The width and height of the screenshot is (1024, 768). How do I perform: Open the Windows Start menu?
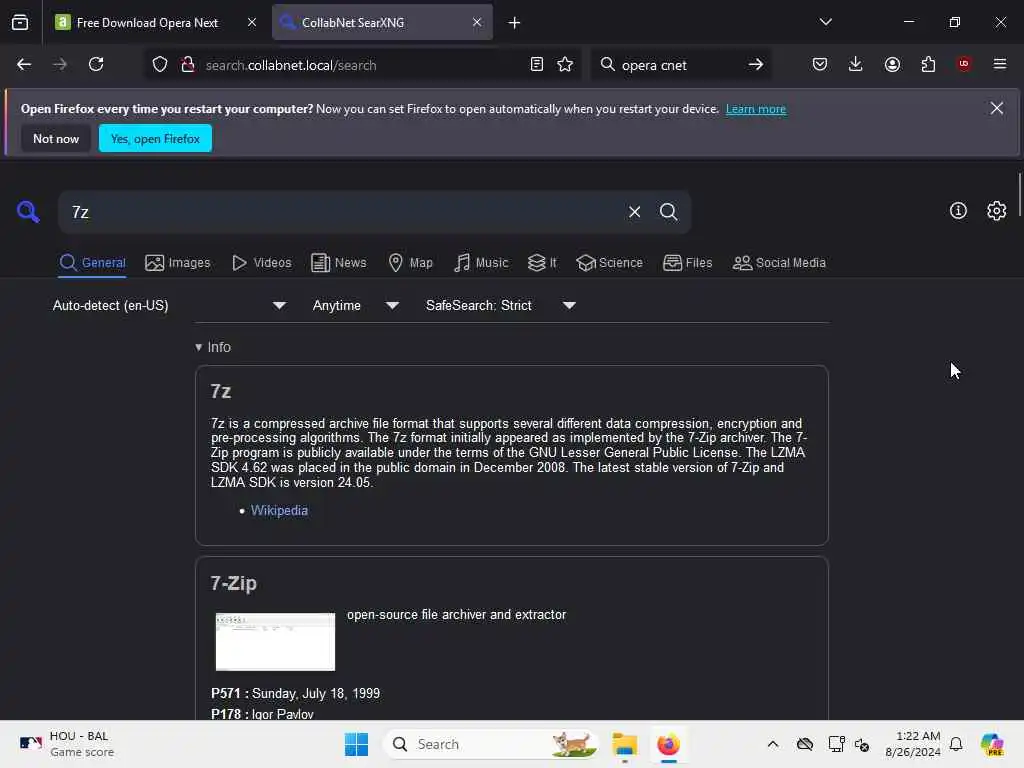pos(356,744)
